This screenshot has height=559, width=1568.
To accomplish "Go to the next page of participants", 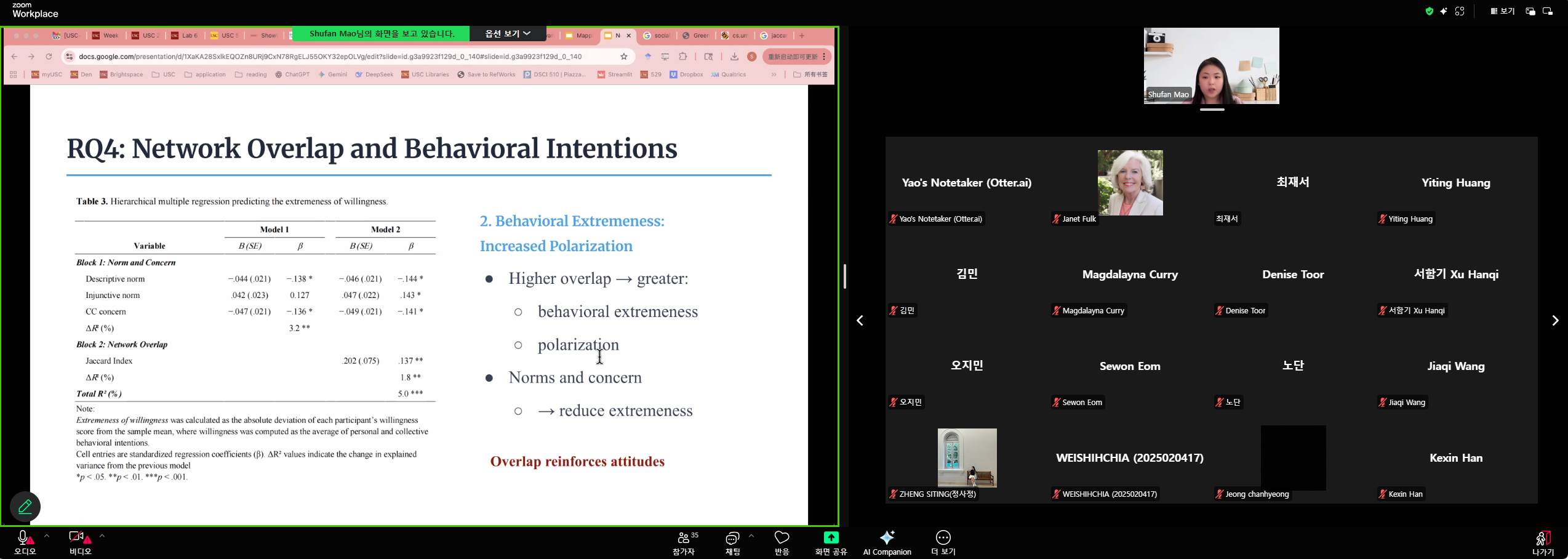I will pos(1554,321).
